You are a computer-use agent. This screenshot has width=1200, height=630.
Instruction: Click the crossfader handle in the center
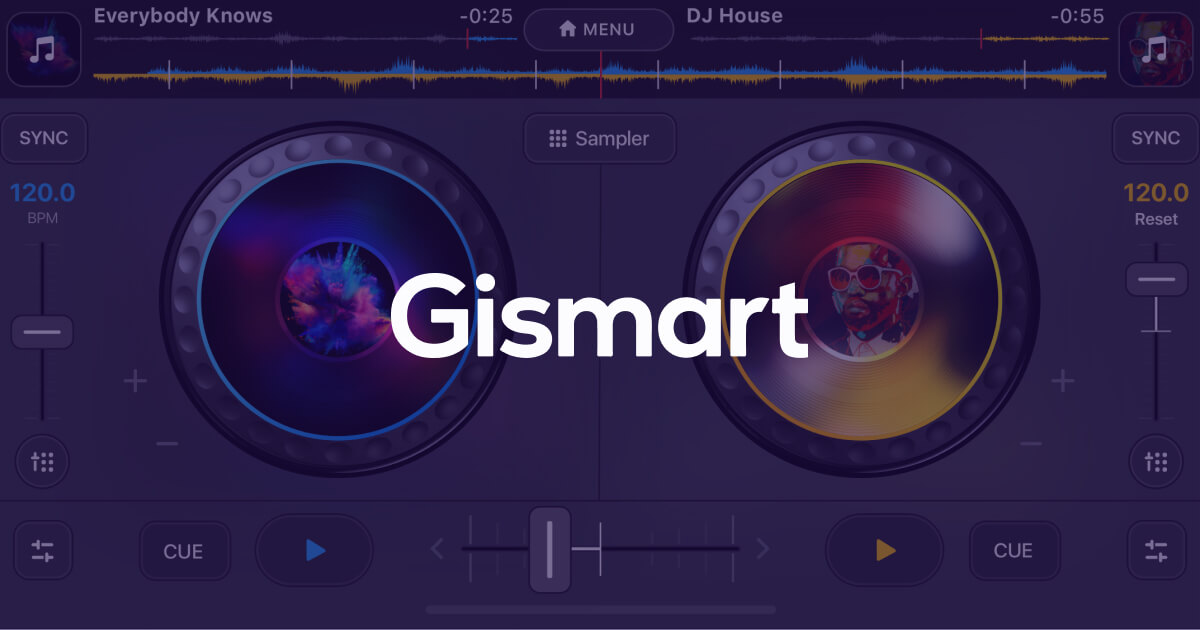click(551, 548)
